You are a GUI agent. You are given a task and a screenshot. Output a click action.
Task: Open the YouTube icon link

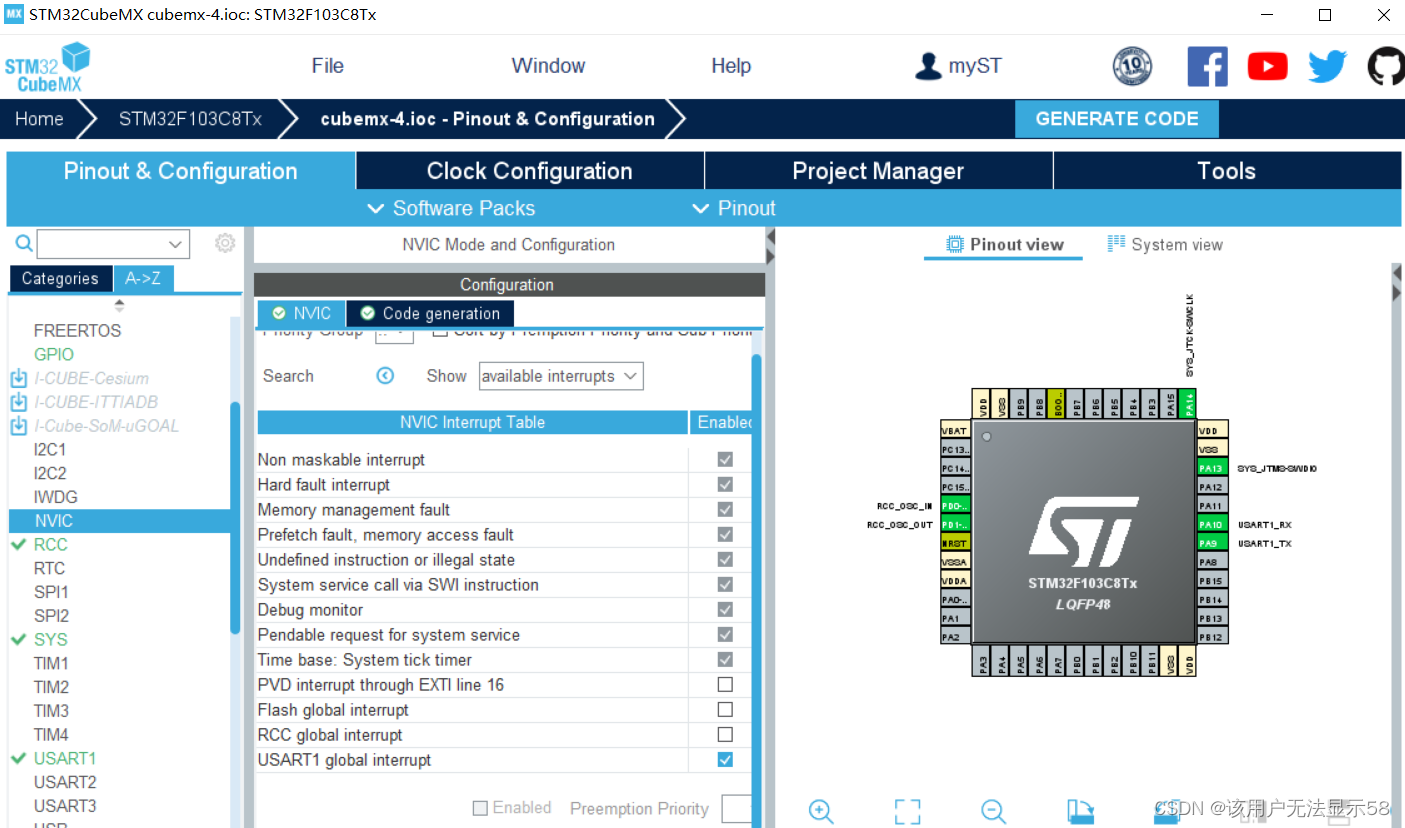[x=1267, y=66]
